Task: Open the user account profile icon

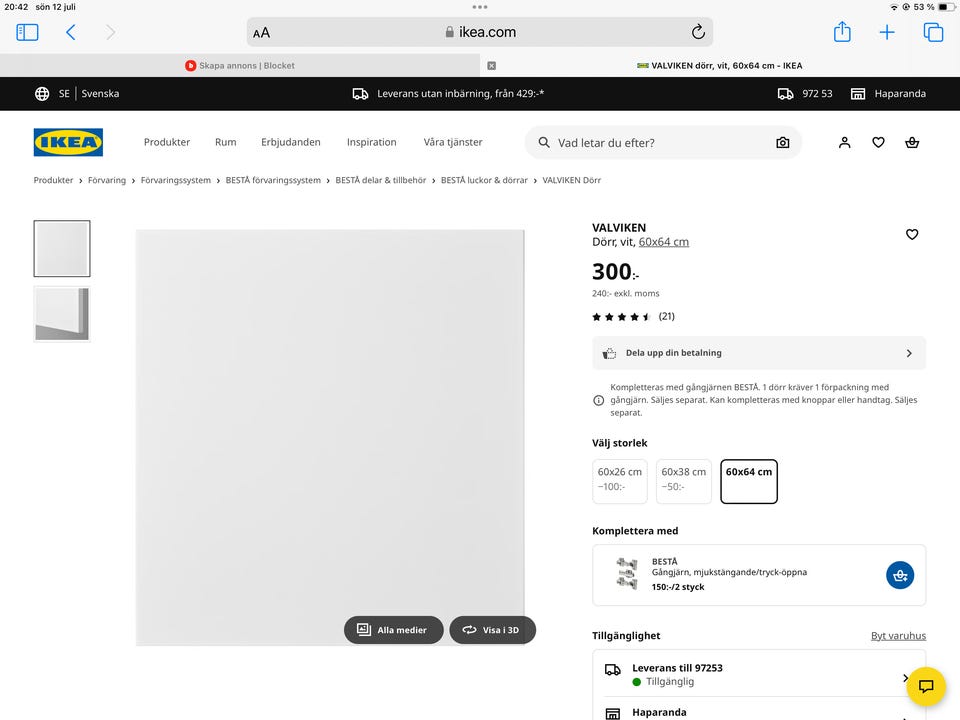Action: (844, 143)
